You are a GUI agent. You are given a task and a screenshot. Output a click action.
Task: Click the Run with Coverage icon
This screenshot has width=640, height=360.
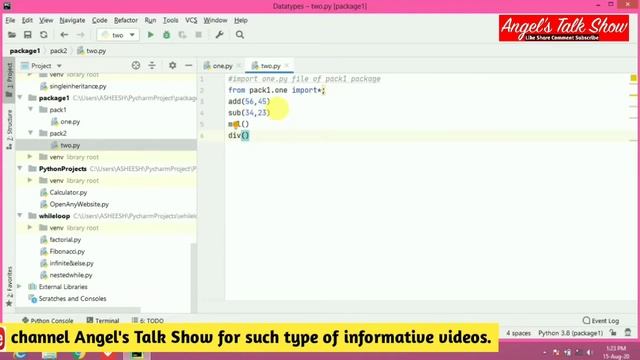(x=182, y=35)
